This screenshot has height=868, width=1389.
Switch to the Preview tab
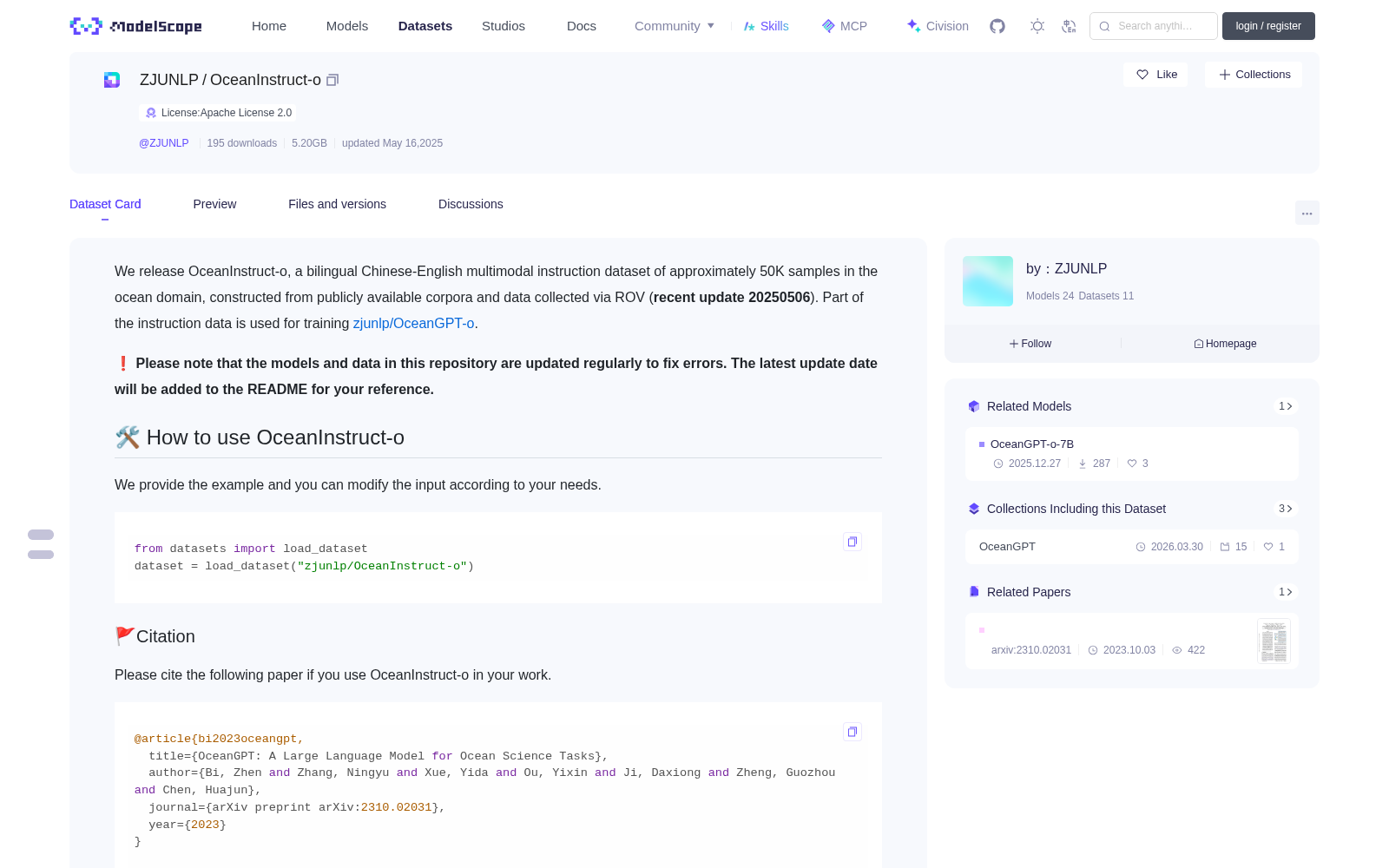point(214,204)
